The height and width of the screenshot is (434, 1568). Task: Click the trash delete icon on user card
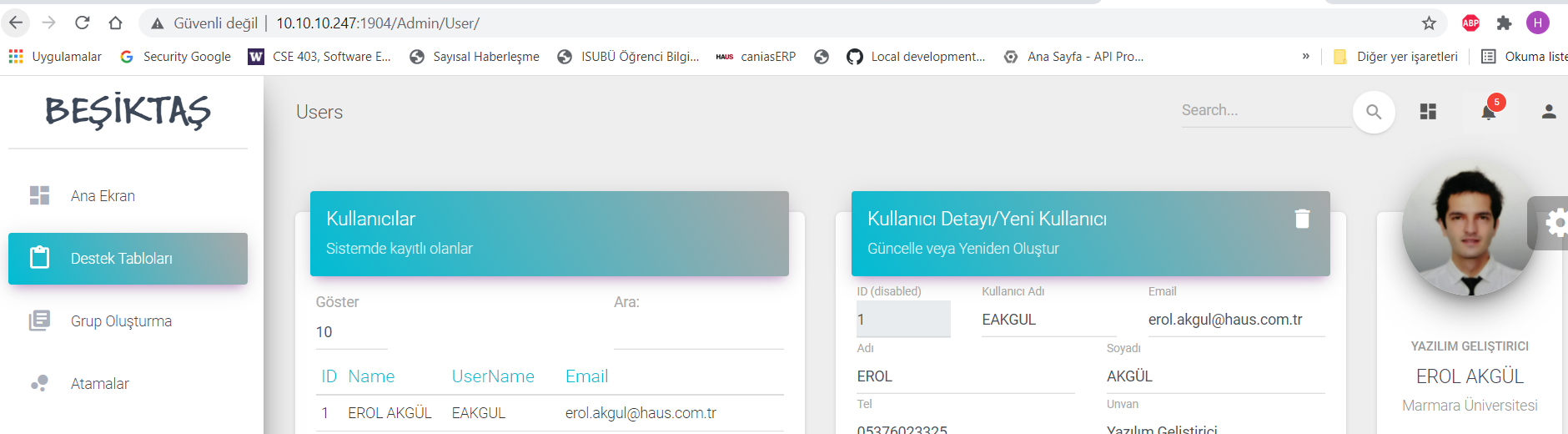pos(1302,219)
